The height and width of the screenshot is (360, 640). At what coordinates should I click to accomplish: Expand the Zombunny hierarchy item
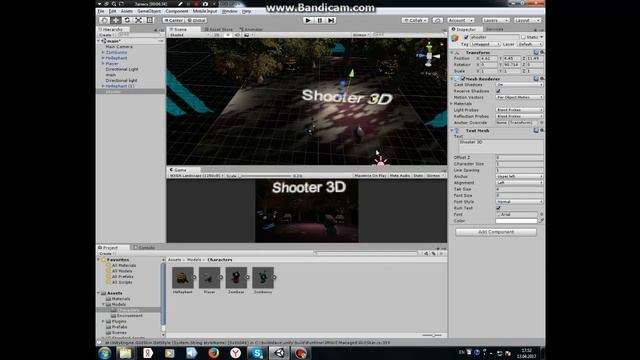point(103,53)
